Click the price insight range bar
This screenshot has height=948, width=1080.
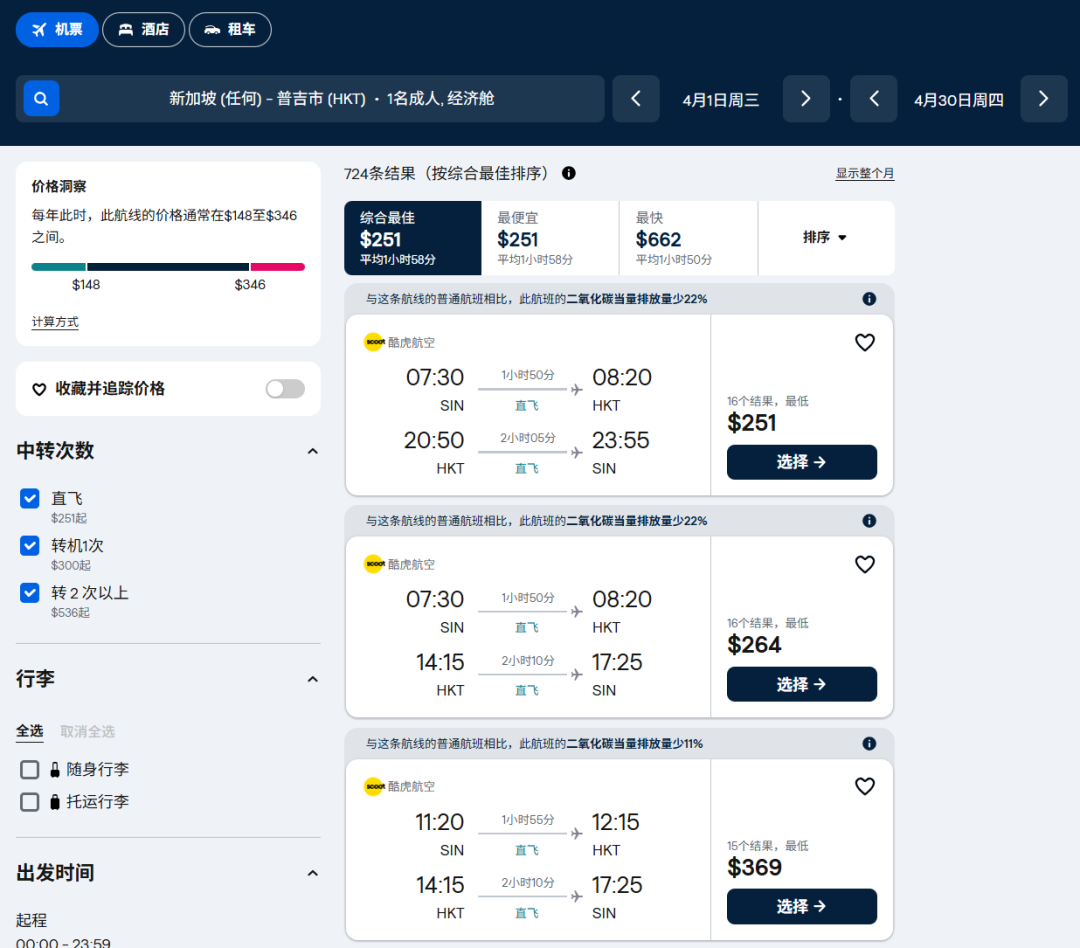(168, 267)
